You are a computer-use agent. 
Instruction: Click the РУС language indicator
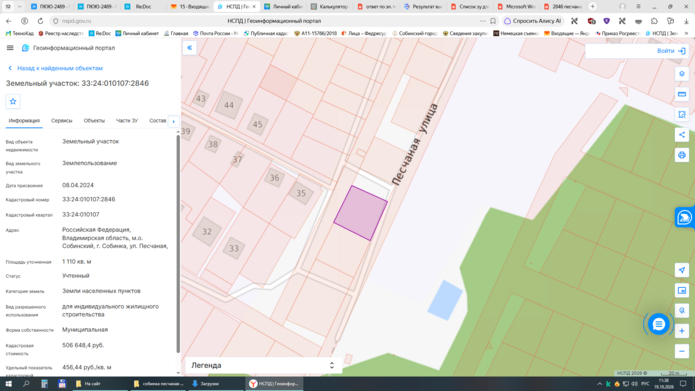coord(645,384)
